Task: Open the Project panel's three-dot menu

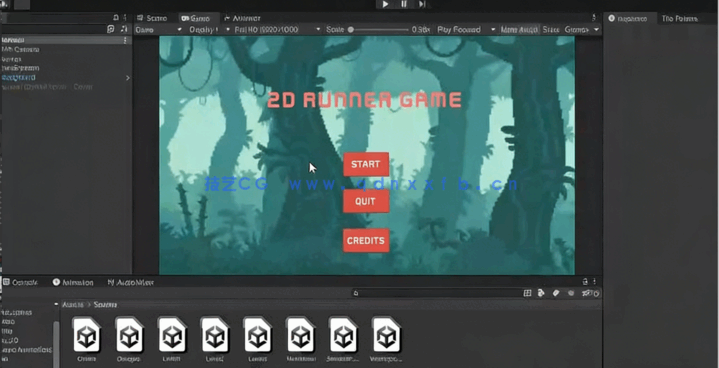Action: pyautogui.click(x=594, y=282)
